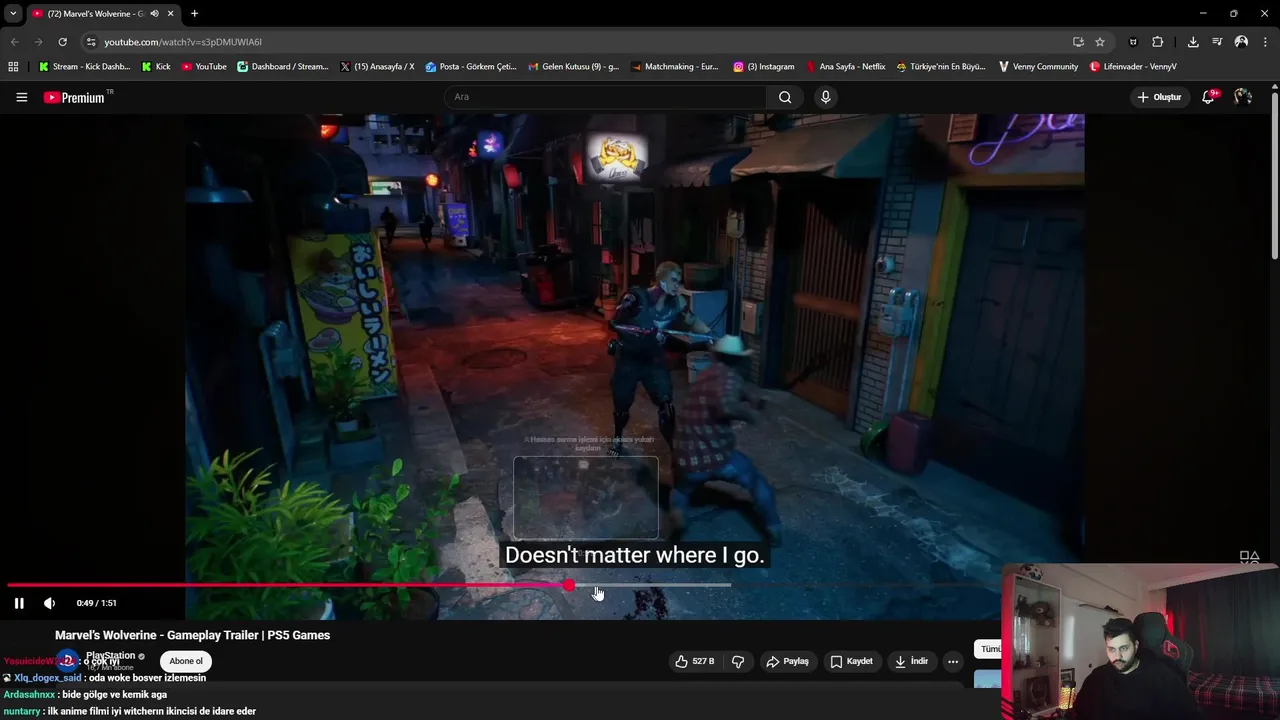Image resolution: width=1280 pixels, height=720 pixels.
Task: Click the red playhead on the progress bar
Action: click(569, 585)
